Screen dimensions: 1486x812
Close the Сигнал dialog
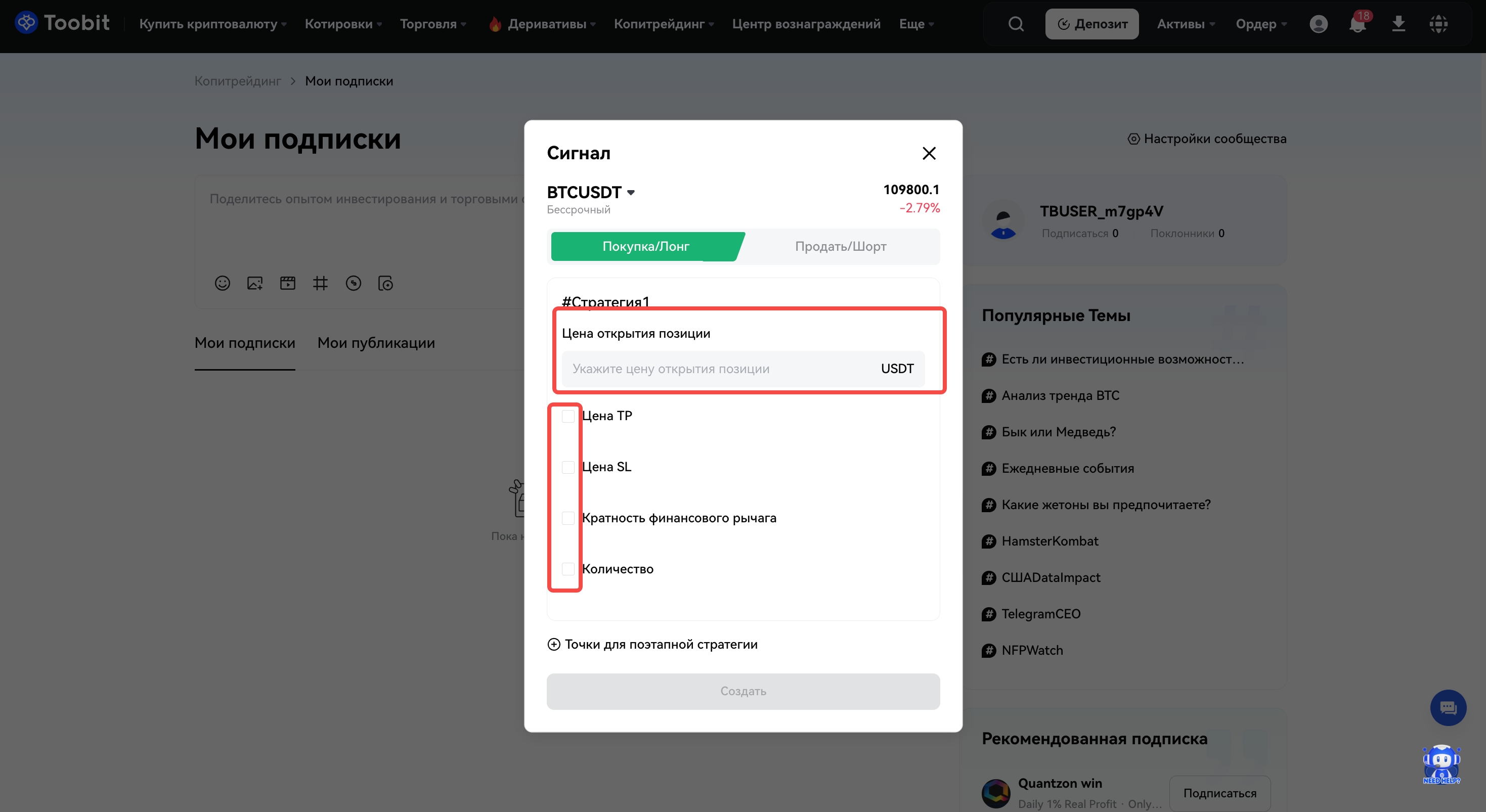(929, 153)
